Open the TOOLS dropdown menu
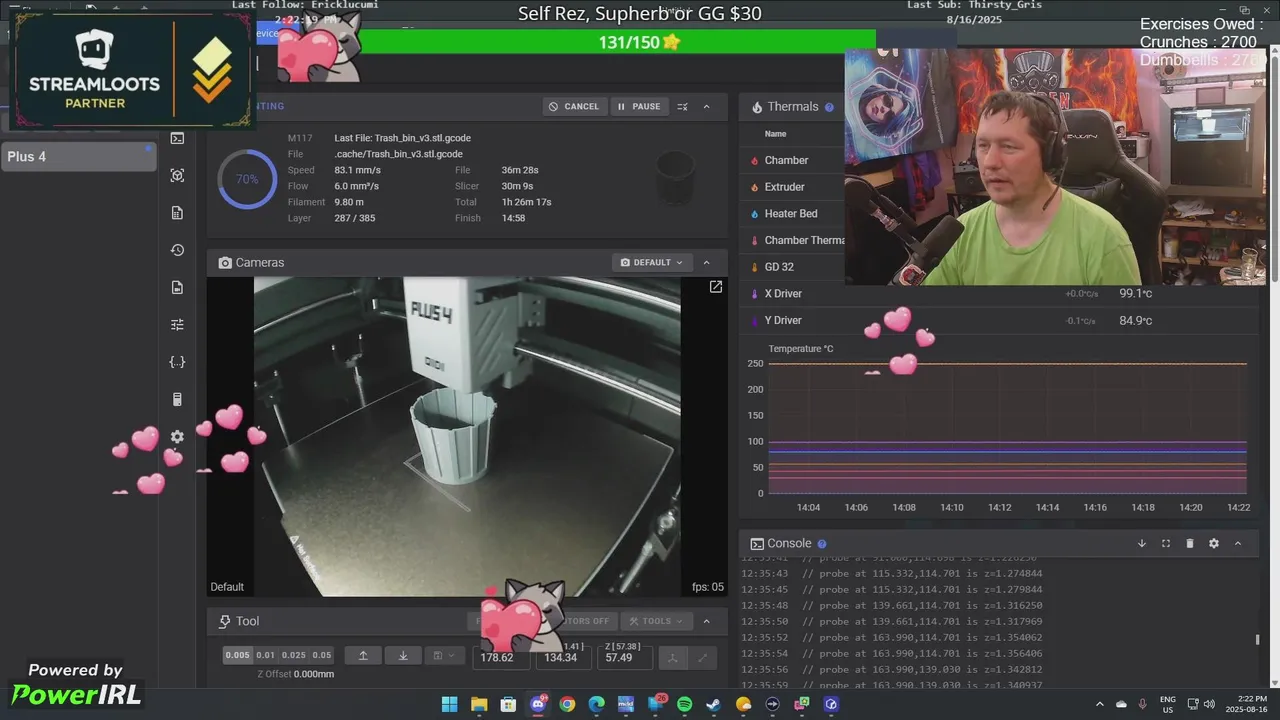Image resolution: width=1280 pixels, height=720 pixels. point(656,621)
